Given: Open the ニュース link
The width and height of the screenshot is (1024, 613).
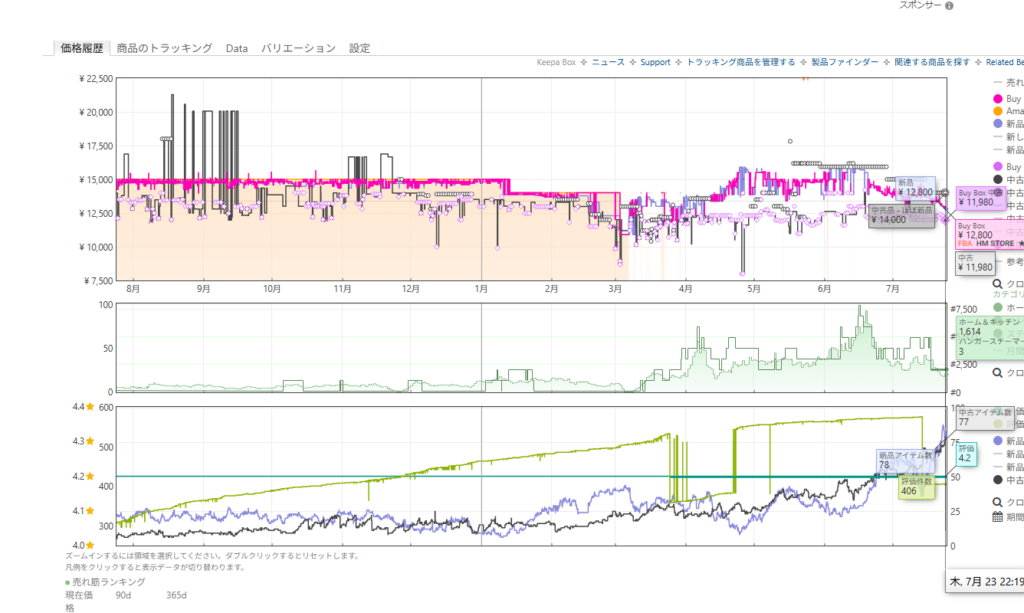Looking at the screenshot, I should tap(608, 62).
